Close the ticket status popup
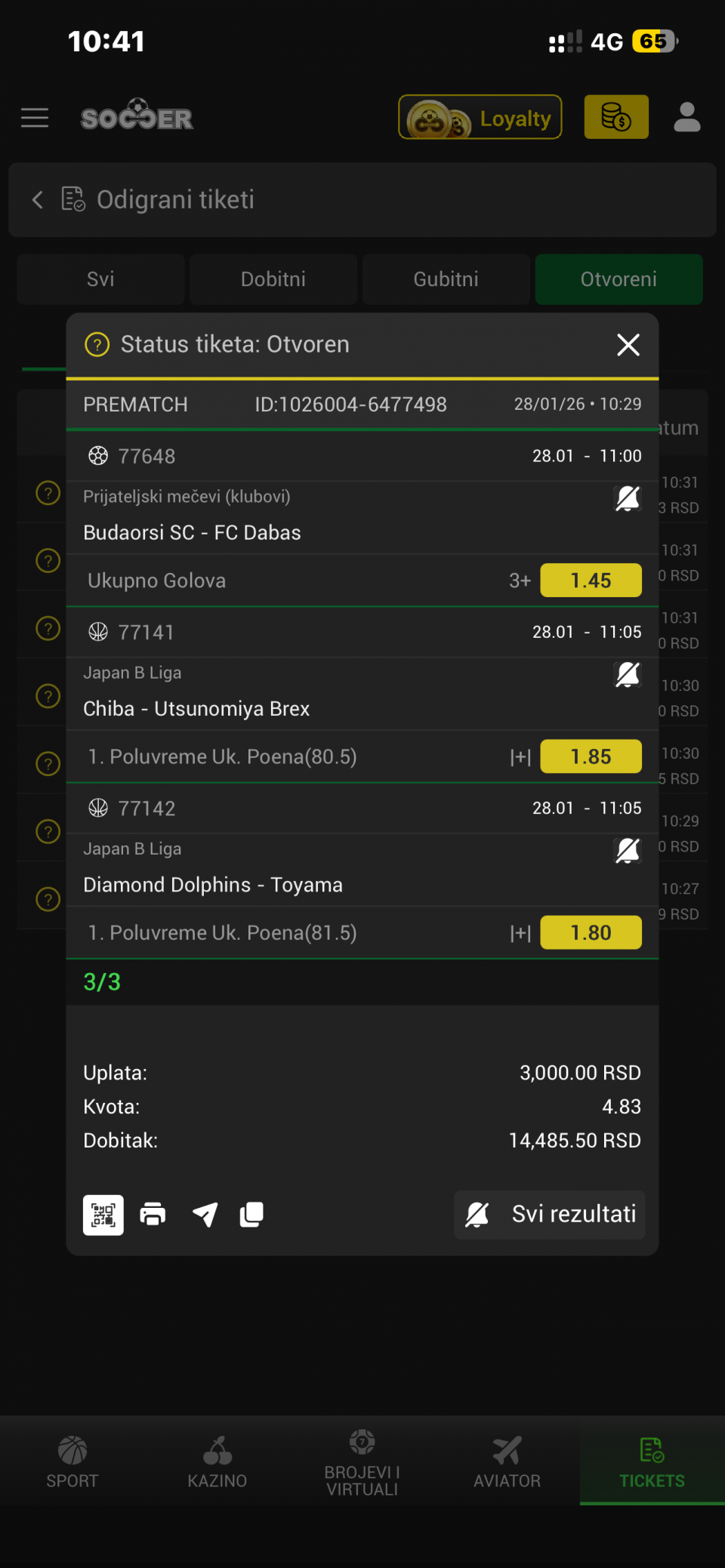The image size is (725, 1568). tap(628, 345)
